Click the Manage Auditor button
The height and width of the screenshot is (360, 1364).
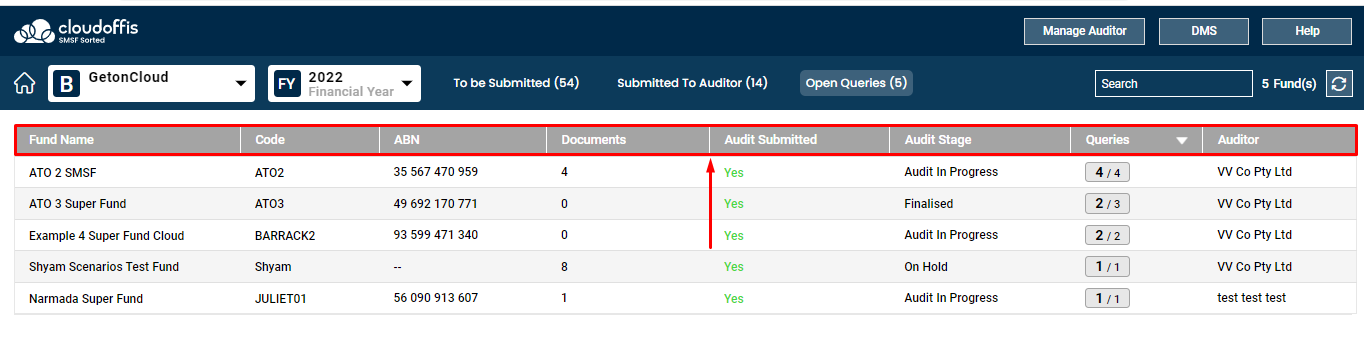coord(1085,31)
